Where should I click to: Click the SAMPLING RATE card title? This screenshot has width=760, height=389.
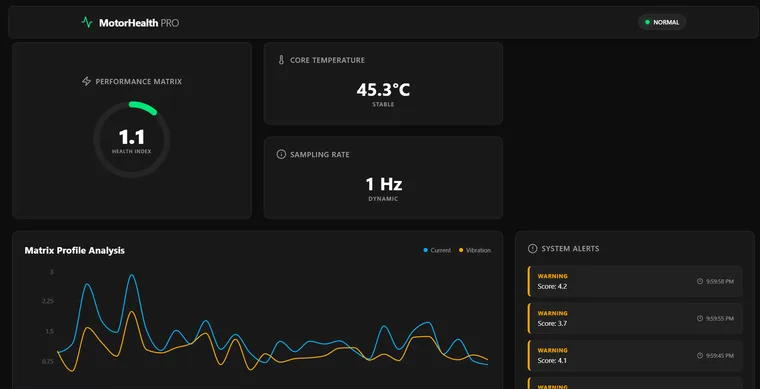[320, 155]
